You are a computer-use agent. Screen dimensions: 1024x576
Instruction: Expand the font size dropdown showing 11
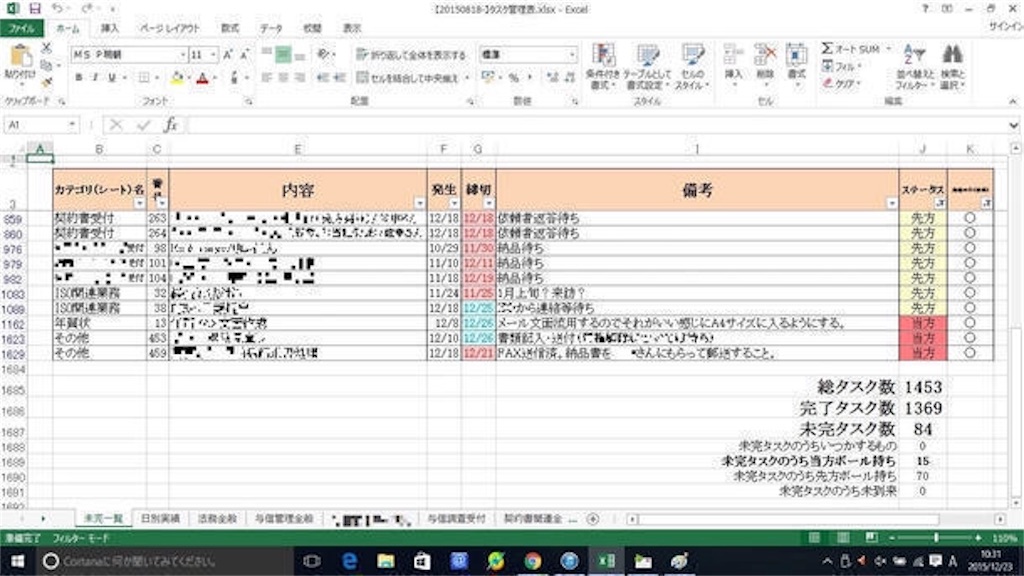pos(214,55)
